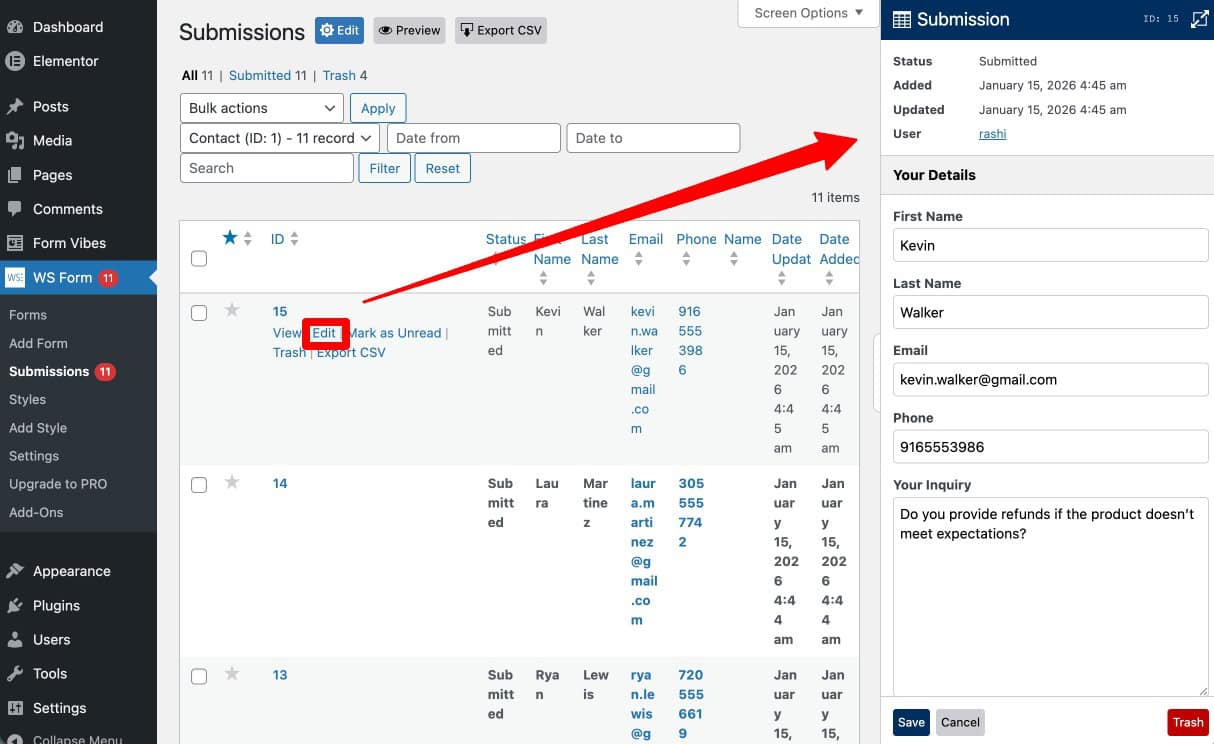Toggle the select-all checkbox in header
This screenshot has height=744, width=1214.
tap(199, 259)
